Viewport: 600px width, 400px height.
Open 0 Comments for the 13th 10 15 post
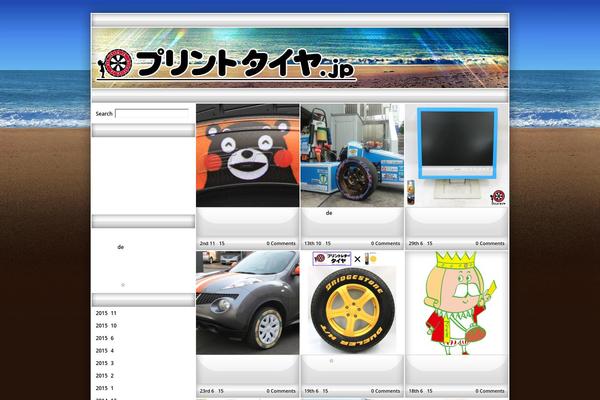[385, 243]
